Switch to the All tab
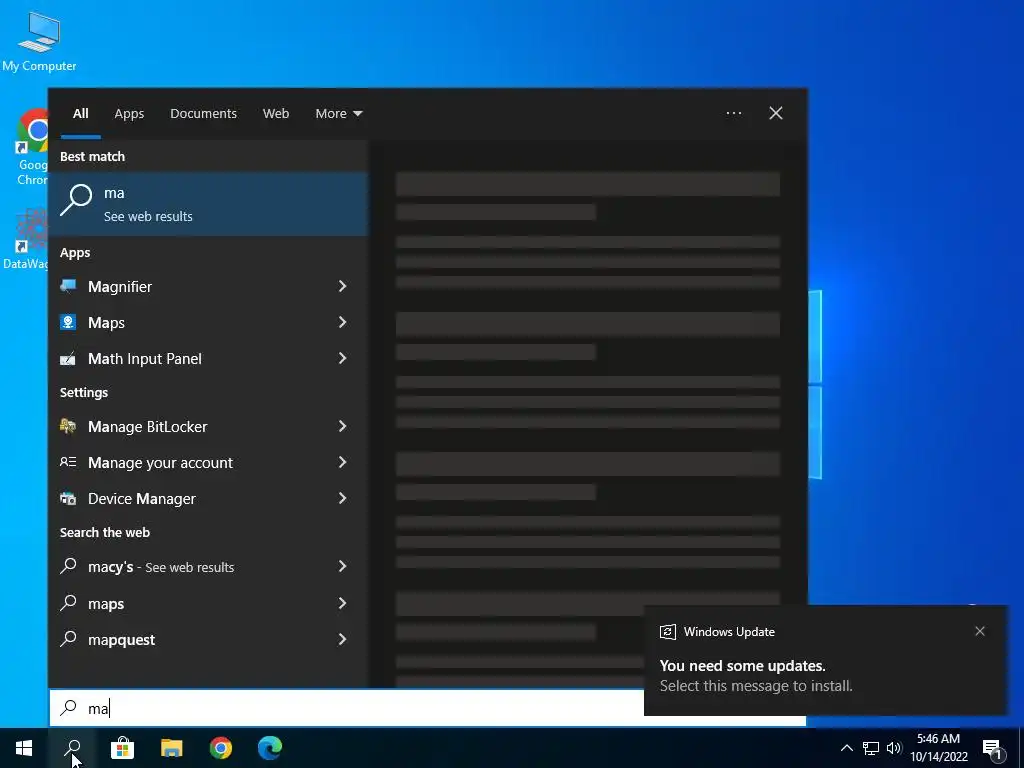Viewport: 1024px width, 768px height. [x=80, y=113]
